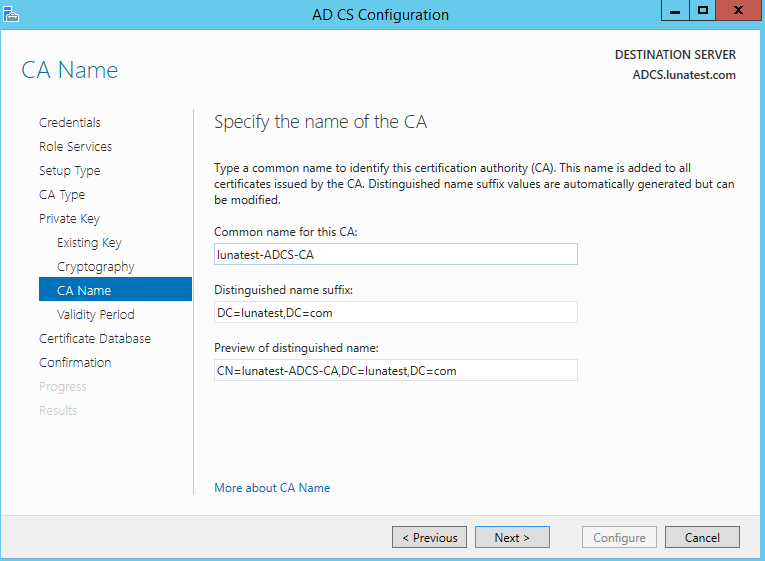Click the AD CS Configuration title bar text
Viewport: 765px width, 561px height.
(x=381, y=15)
